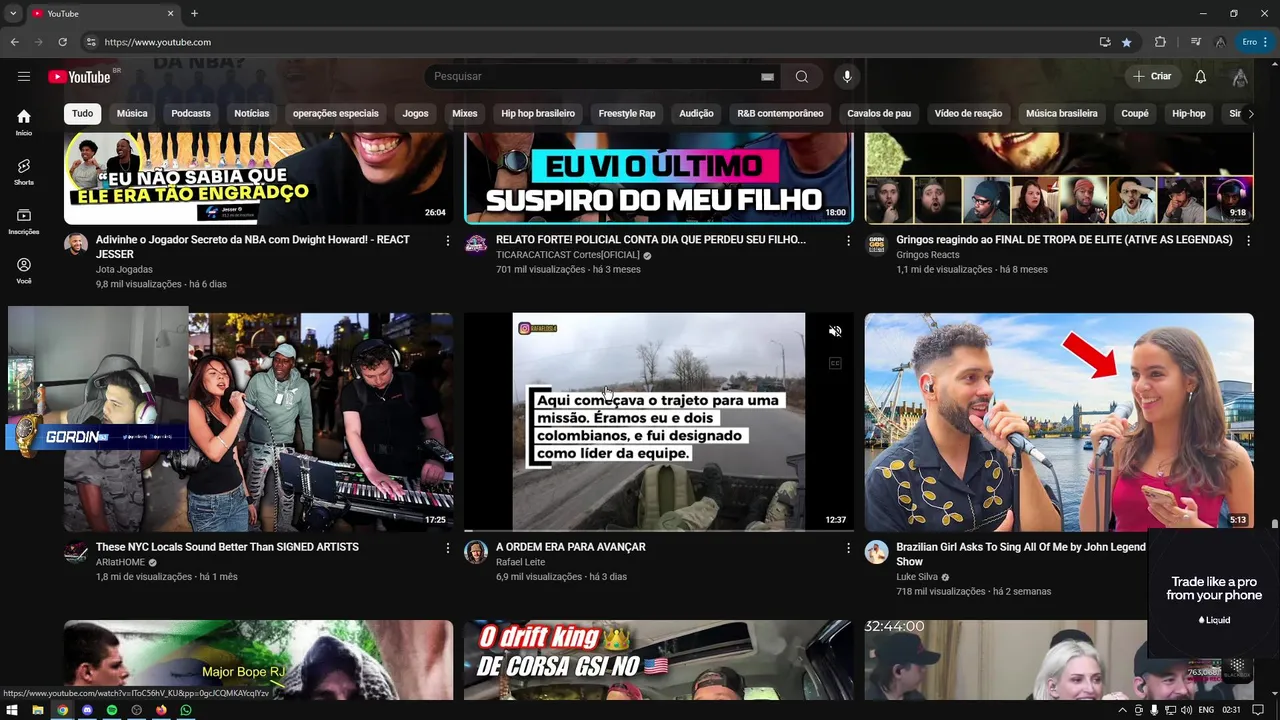Open a new browser tab
The height and width of the screenshot is (720, 1280).
[x=194, y=13]
